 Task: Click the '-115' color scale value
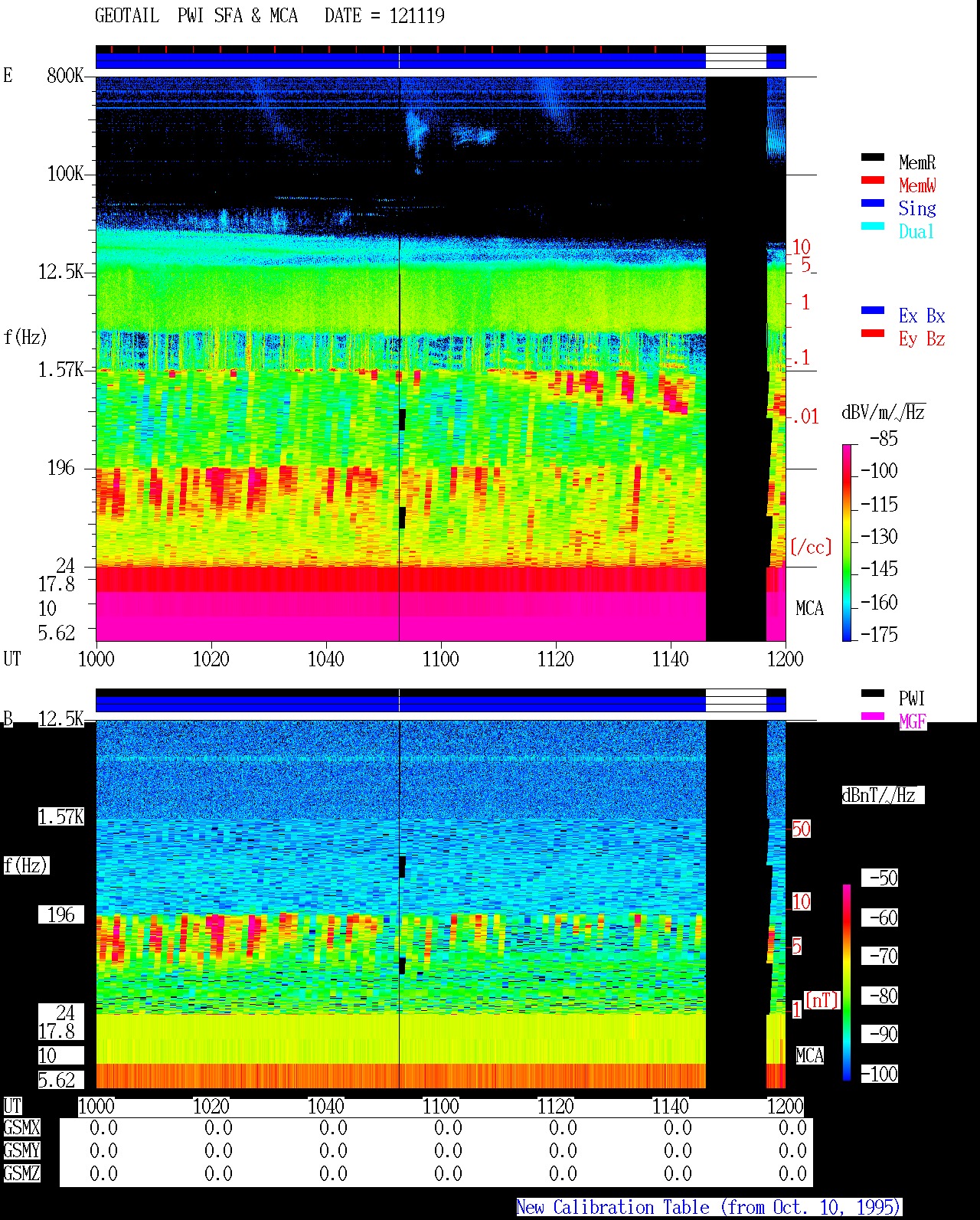pos(879,505)
